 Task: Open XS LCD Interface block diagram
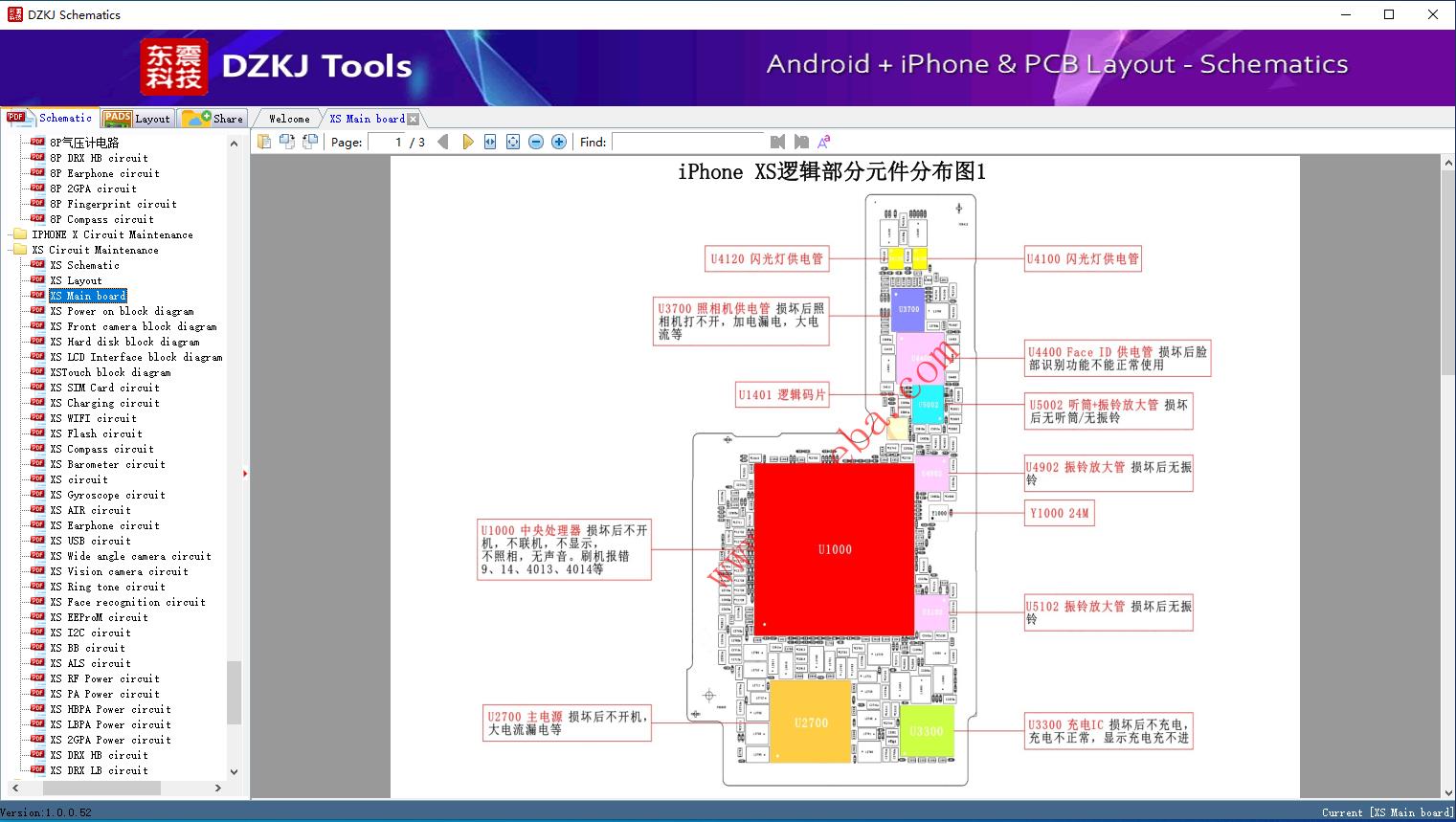pyautogui.click(x=136, y=357)
